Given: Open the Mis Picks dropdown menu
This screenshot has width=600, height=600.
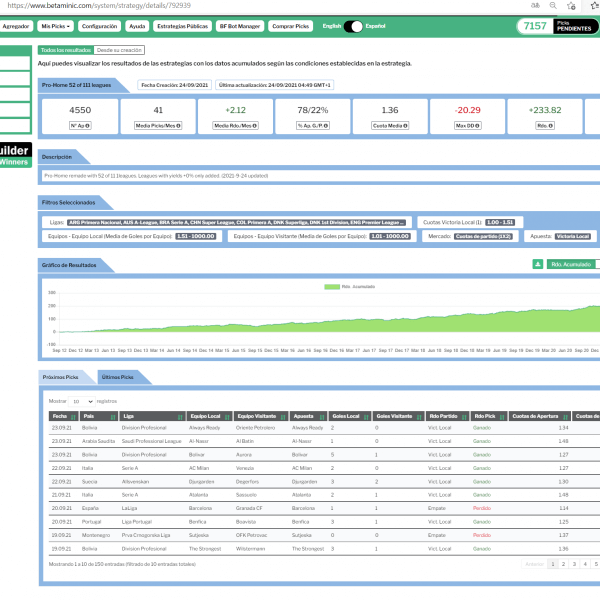Looking at the screenshot, I should [55, 26].
